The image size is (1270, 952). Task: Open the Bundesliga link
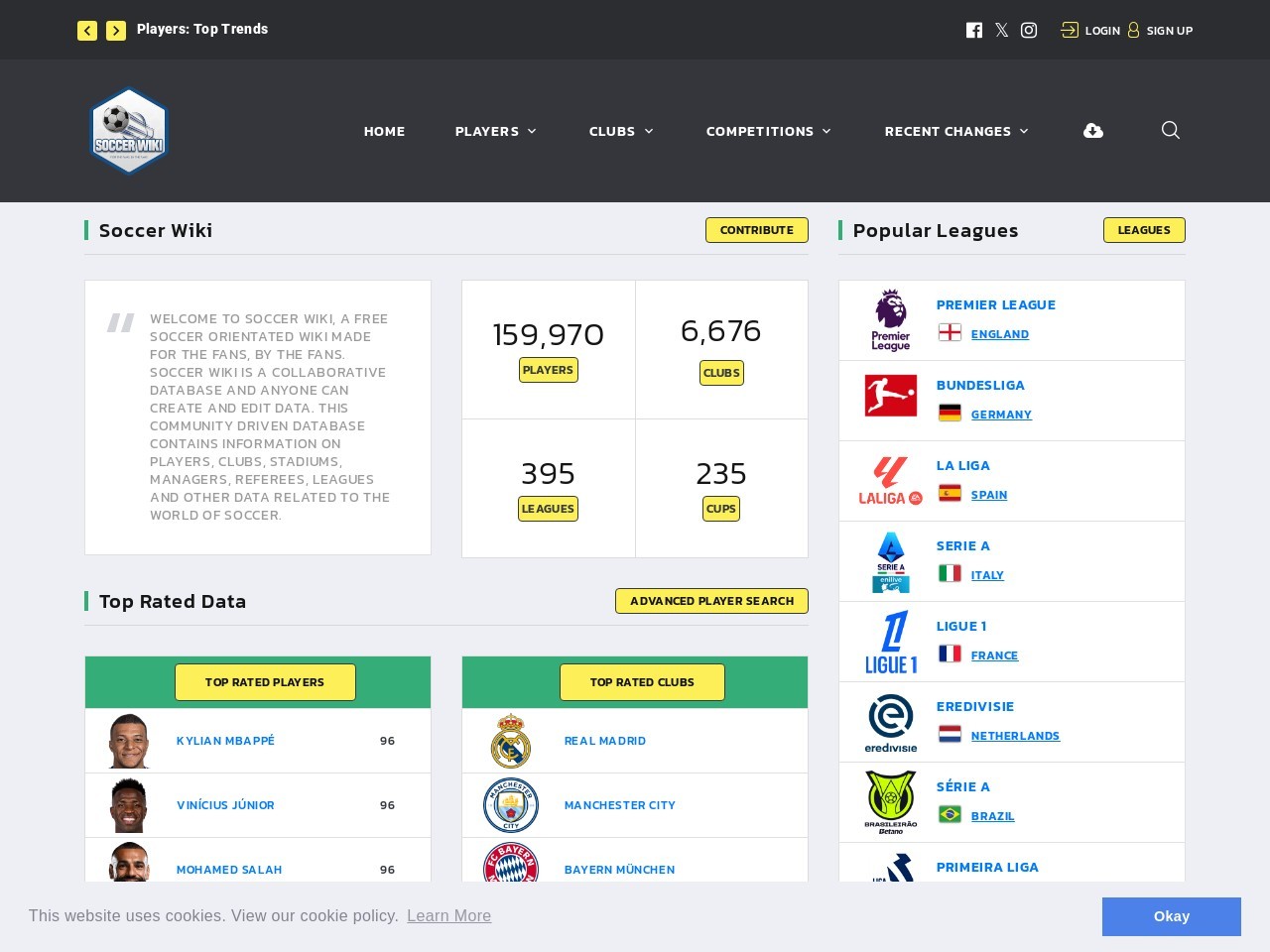[x=980, y=385]
